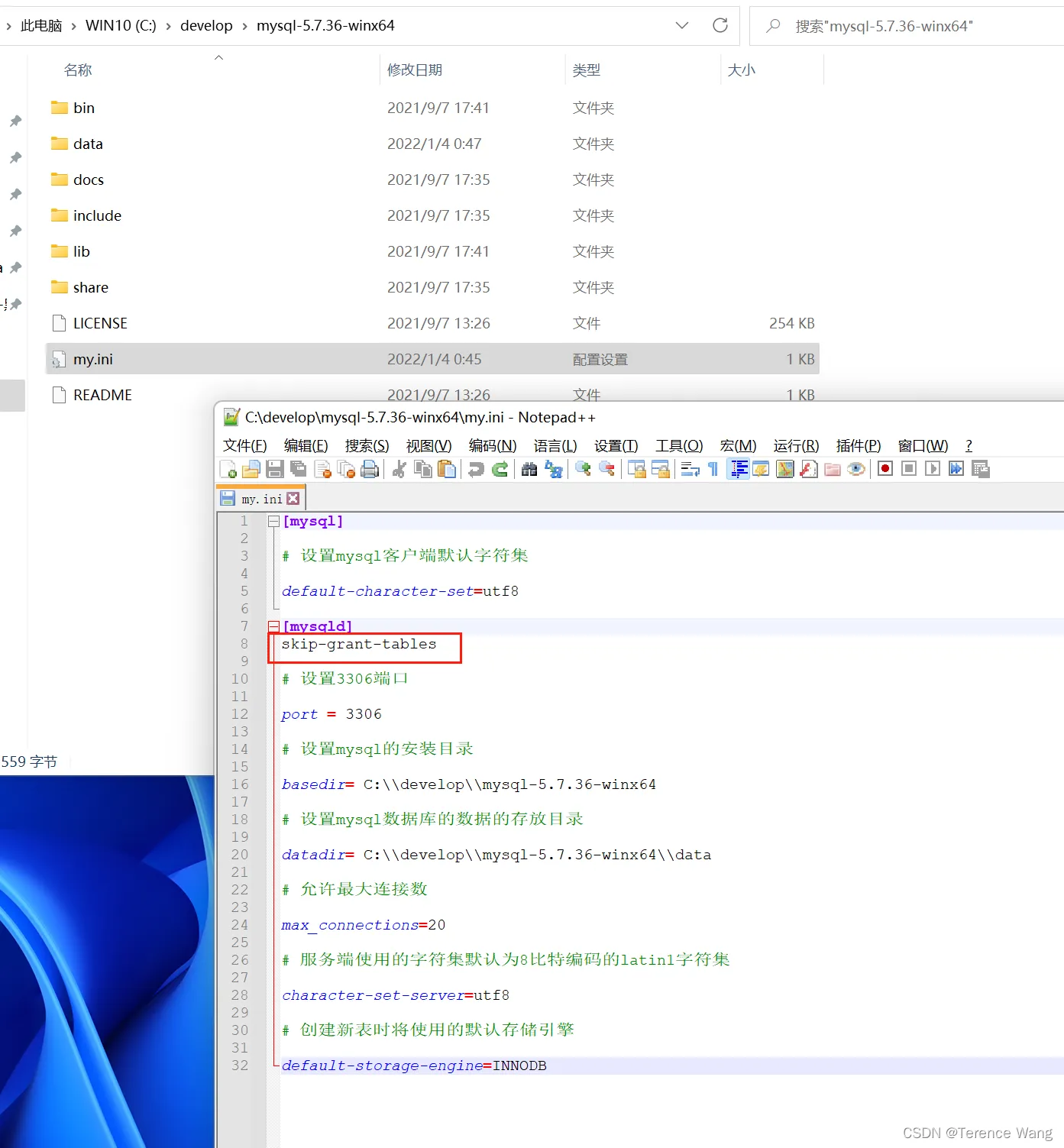The height and width of the screenshot is (1148, 1064).
Task: Click the Zoom In magnifier icon
Action: click(x=583, y=469)
